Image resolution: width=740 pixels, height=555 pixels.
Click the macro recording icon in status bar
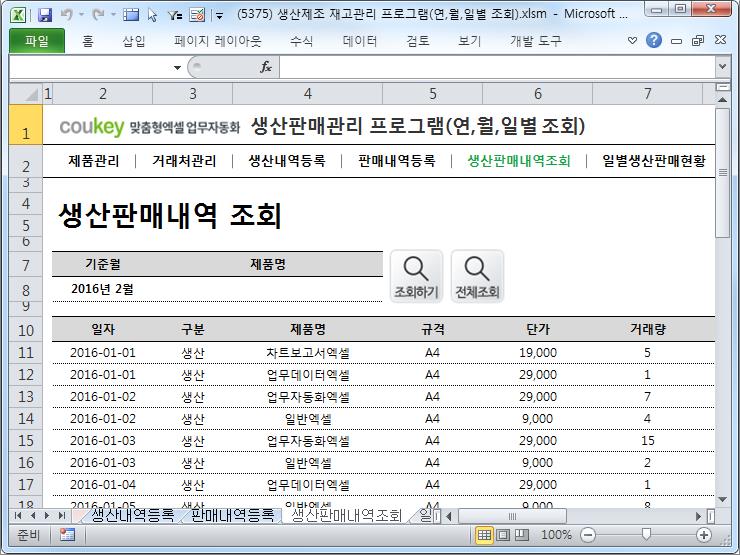(67, 535)
